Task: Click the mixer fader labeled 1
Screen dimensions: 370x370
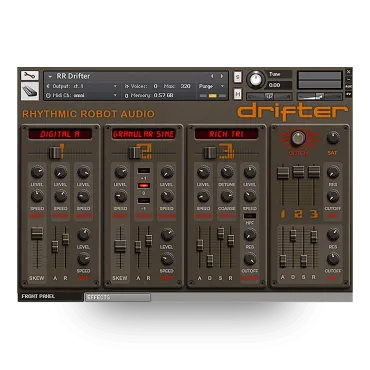Action: [x=283, y=173]
